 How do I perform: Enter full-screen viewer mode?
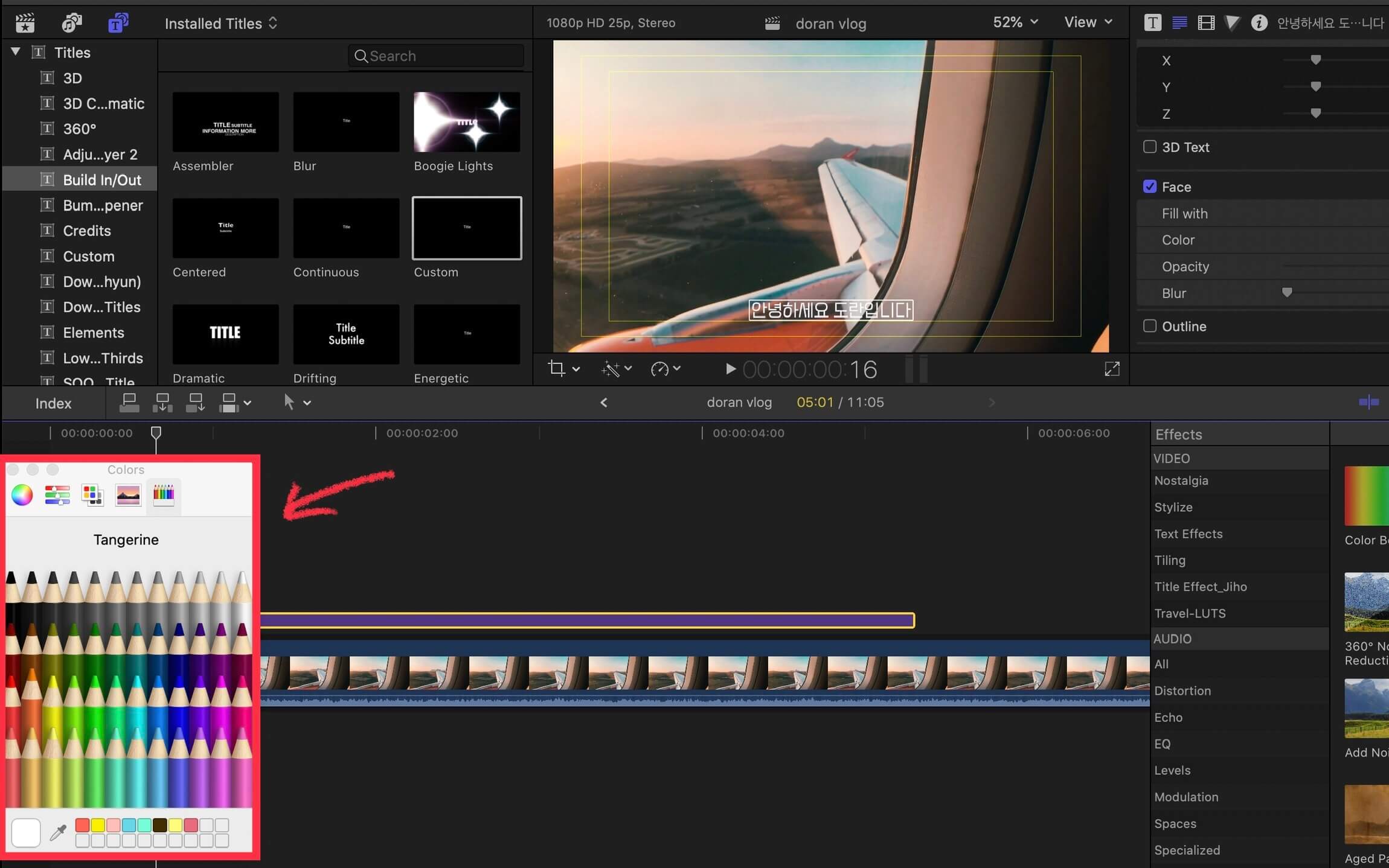(1112, 369)
